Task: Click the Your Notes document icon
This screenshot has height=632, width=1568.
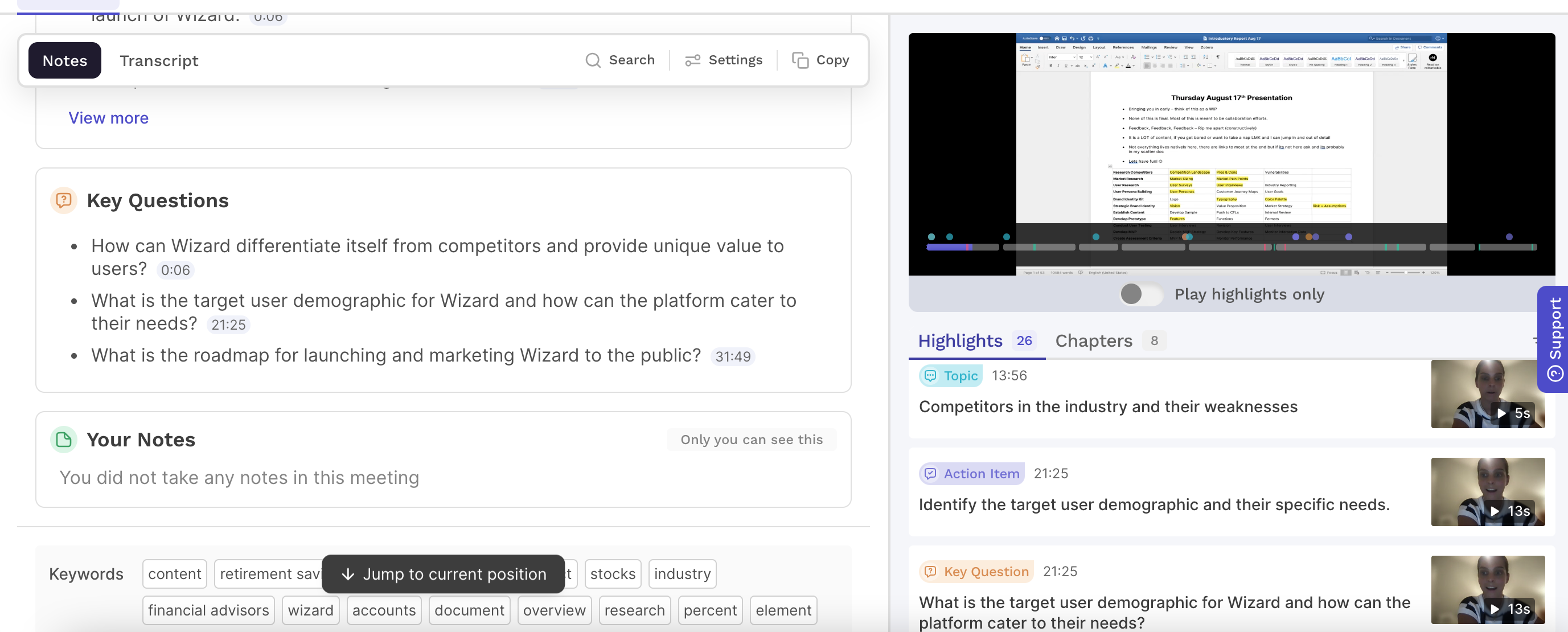Action: click(63, 440)
